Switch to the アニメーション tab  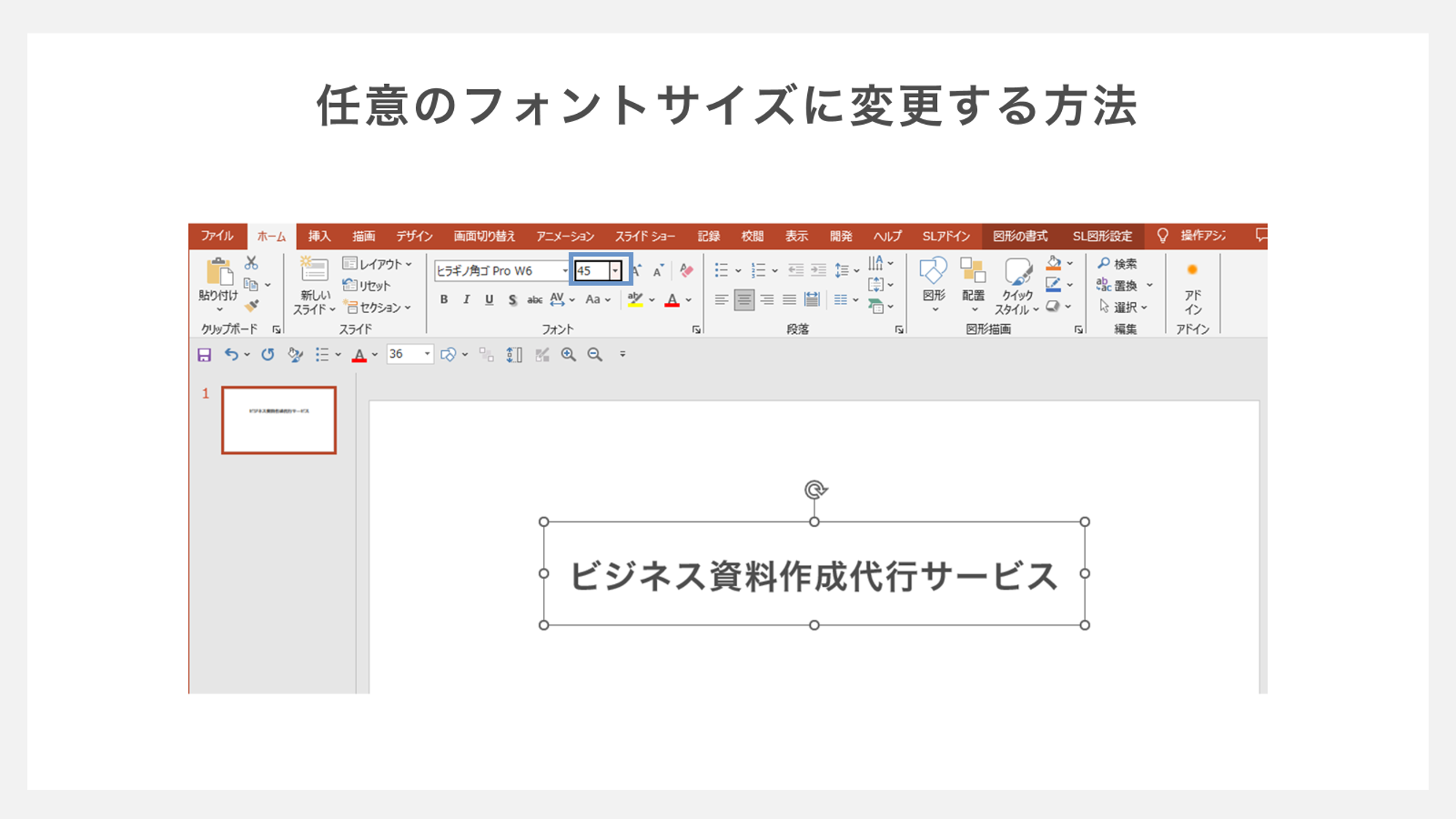pyautogui.click(x=565, y=236)
